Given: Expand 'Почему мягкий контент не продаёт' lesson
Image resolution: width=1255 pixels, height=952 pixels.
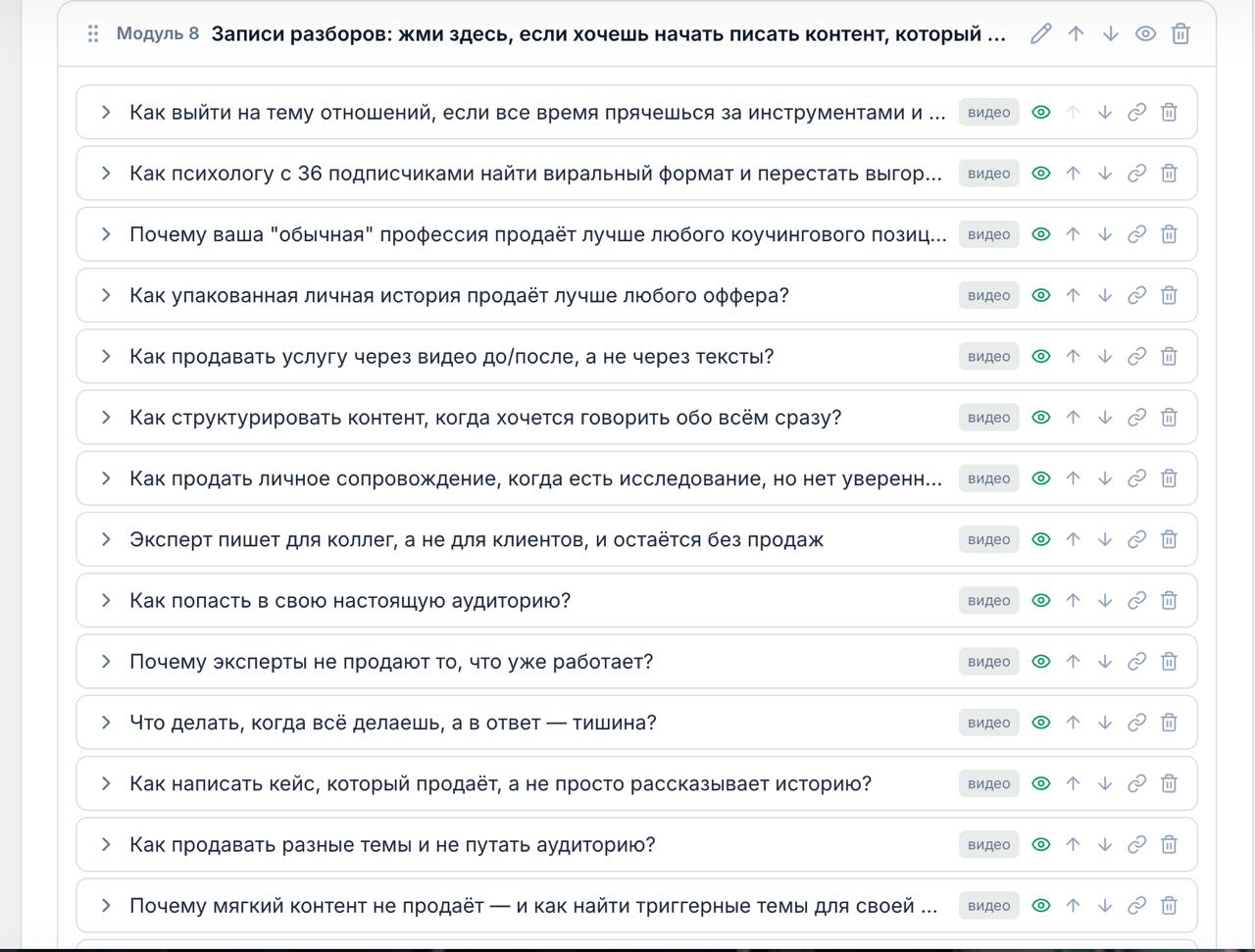Looking at the screenshot, I should coord(106,906).
